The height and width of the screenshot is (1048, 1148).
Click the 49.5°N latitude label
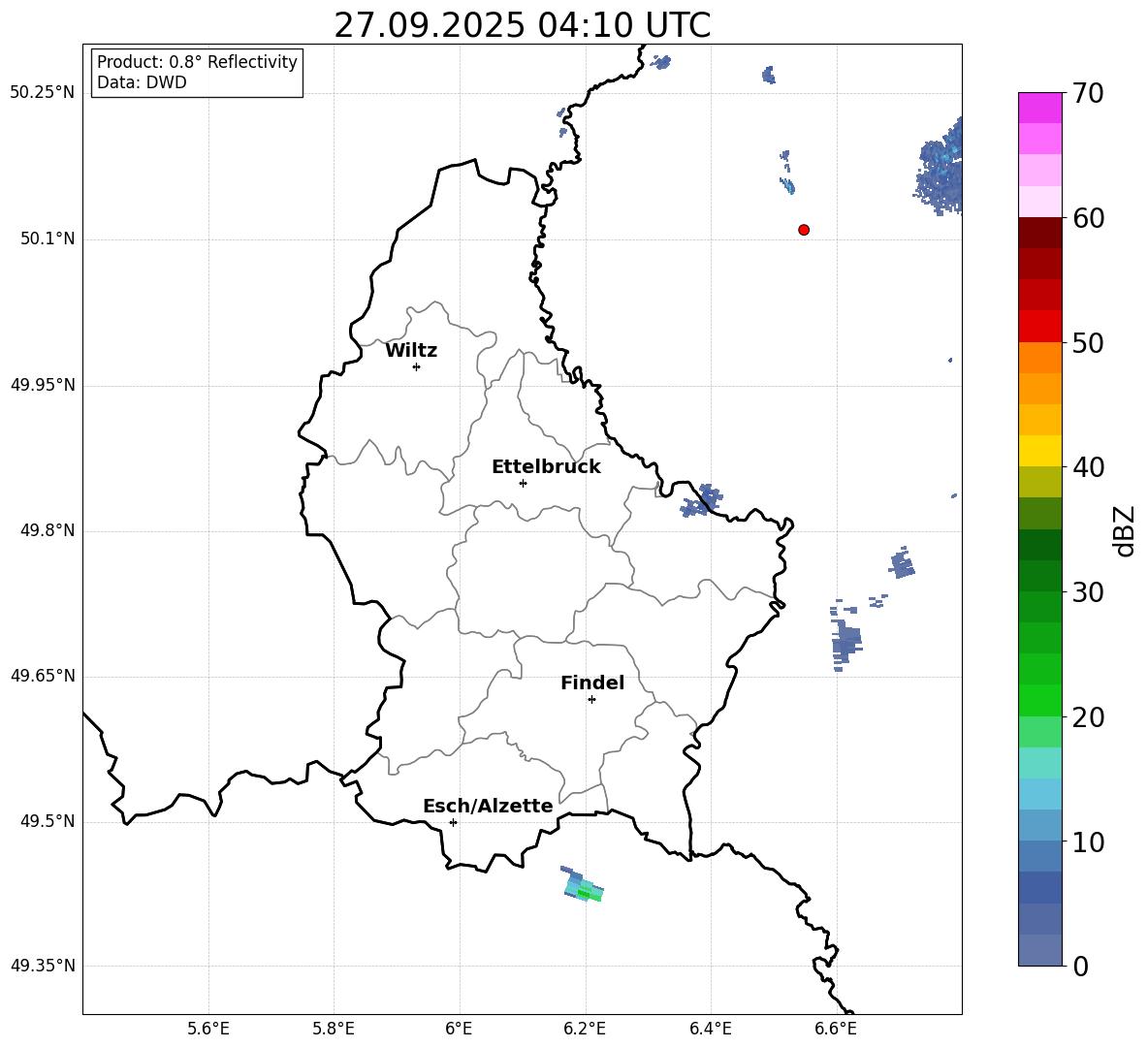(47, 821)
